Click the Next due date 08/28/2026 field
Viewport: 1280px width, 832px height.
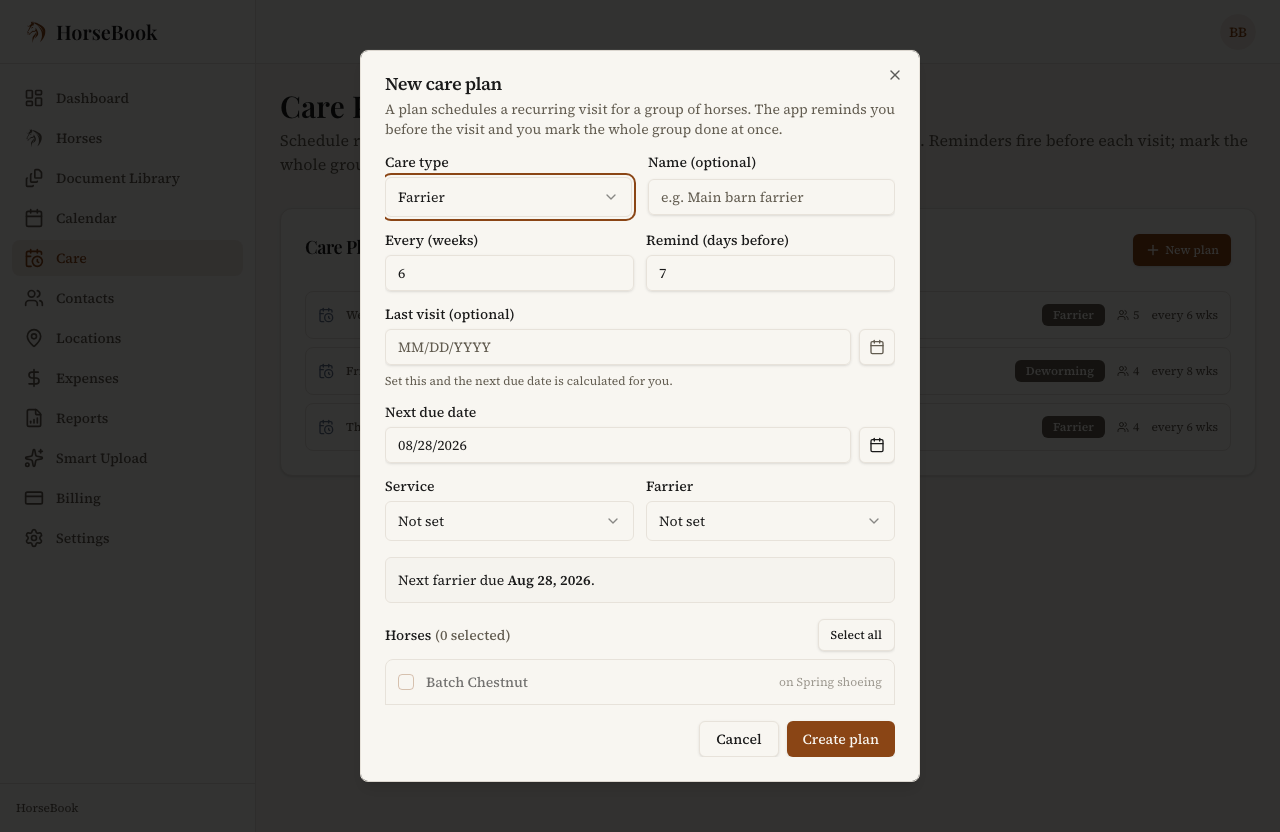(x=618, y=445)
